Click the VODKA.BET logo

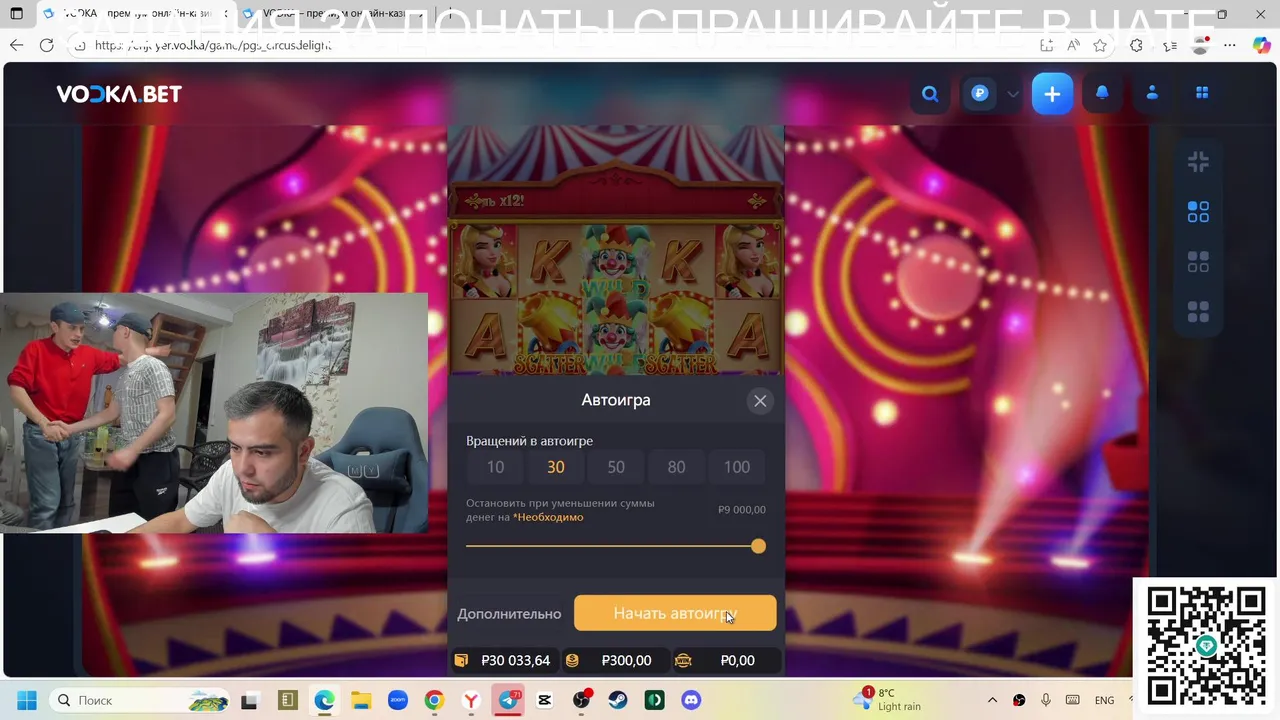point(119,94)
